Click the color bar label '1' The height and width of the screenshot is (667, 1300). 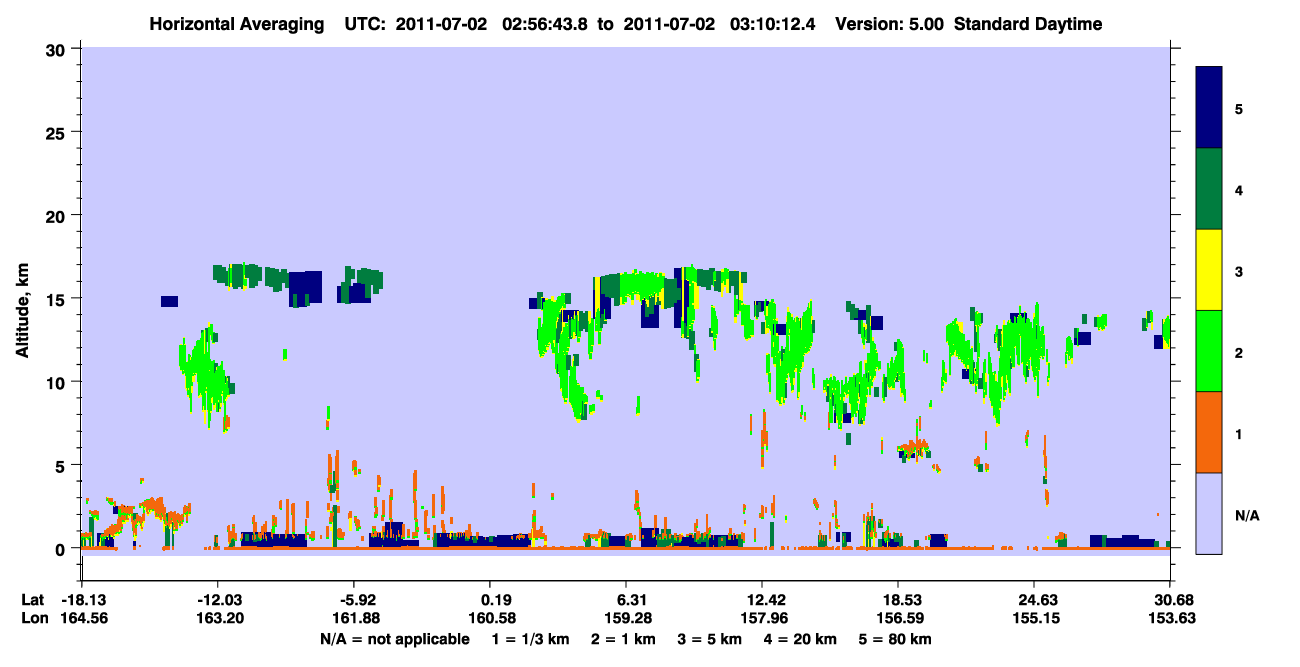tap(1238, 433)
